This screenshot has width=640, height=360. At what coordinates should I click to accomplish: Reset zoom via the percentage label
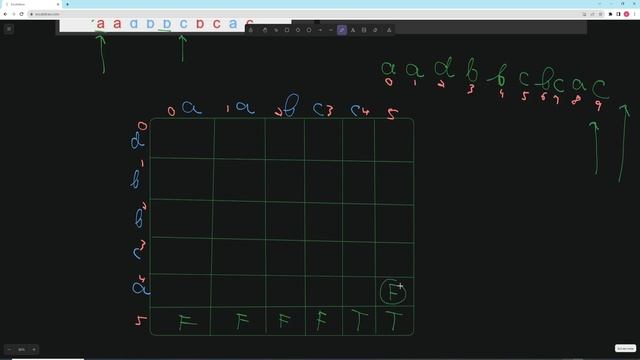pos(22,349)
